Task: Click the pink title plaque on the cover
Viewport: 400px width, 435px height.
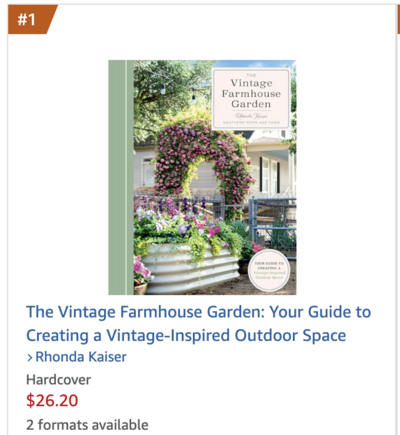Action: pyautogui.click(x=251, y=99)
